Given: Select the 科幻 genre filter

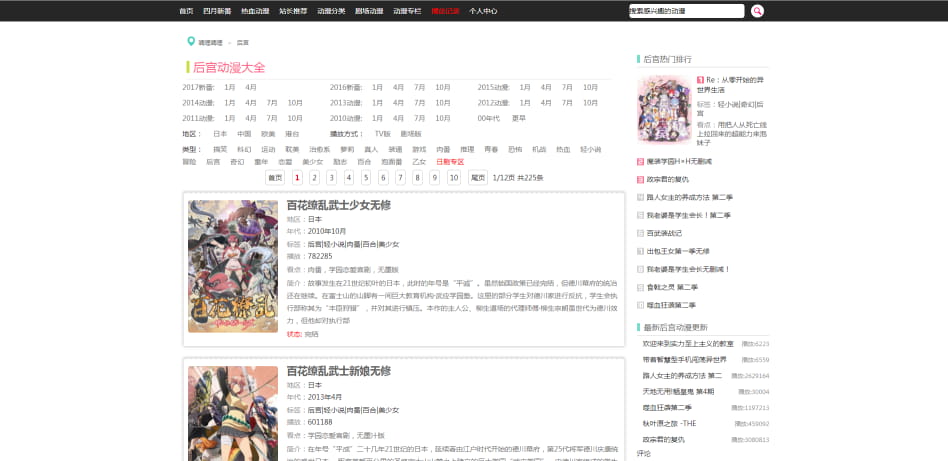Looking at the screenshot, I should pyautogui.click(x=244, y=149).
